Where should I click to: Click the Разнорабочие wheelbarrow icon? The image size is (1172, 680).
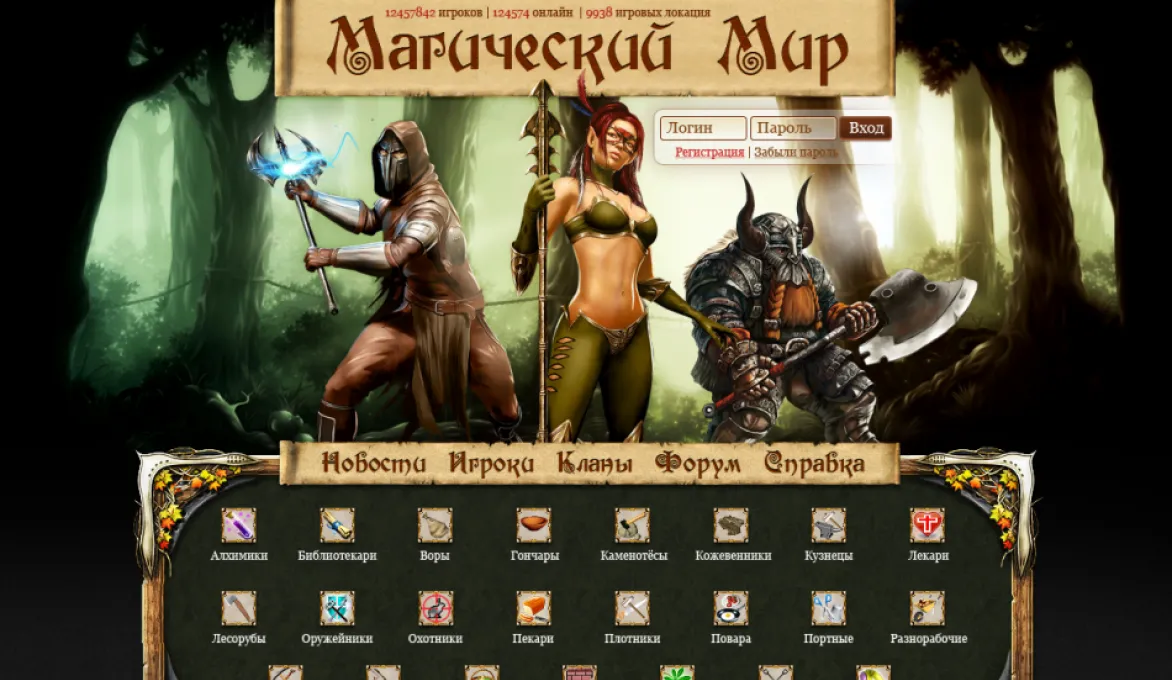click(927, 608)
